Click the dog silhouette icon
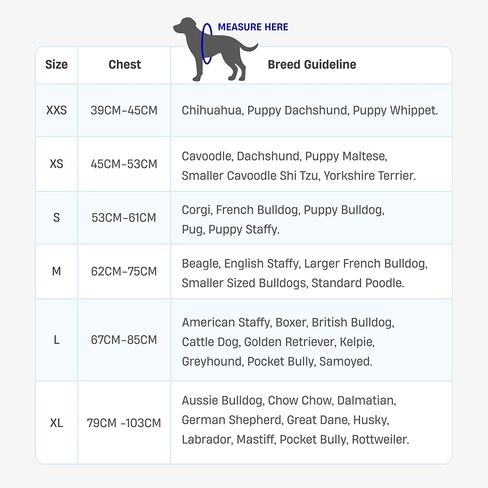Image resolution: width=488 pixels, height=488 pixels. click(x=215, y=49)
